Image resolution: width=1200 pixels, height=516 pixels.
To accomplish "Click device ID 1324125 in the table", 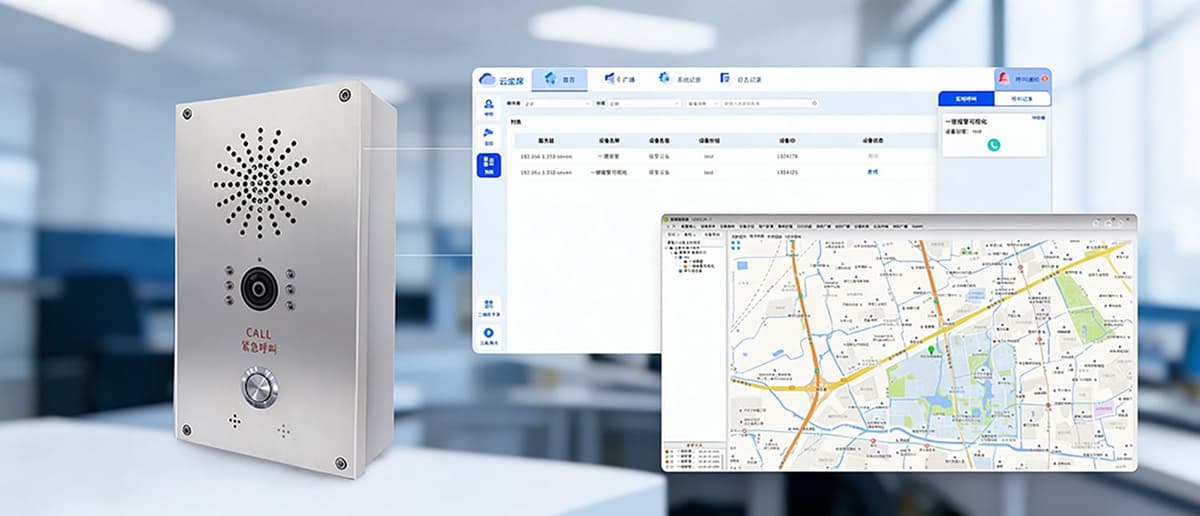I will click(787, 172).
